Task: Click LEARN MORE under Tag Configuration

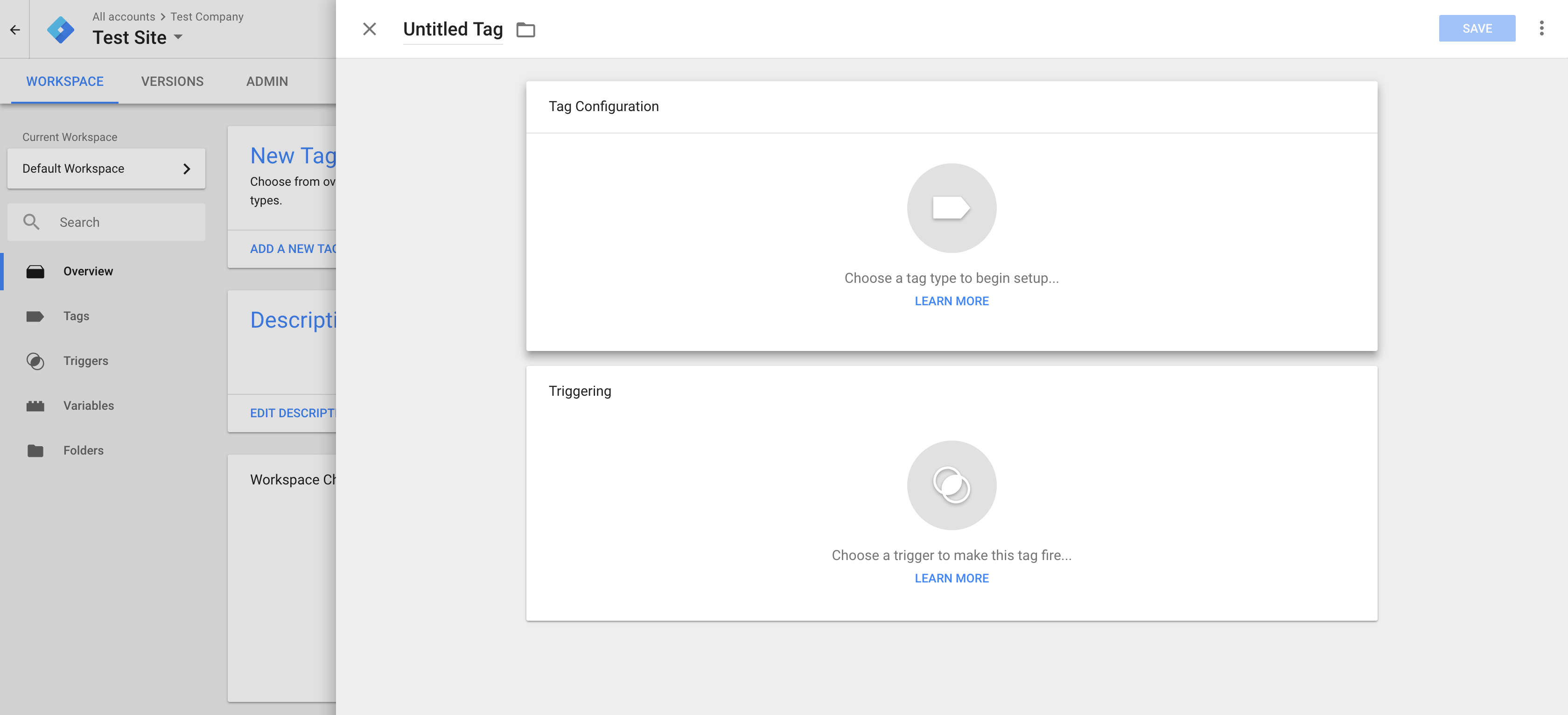Action: [951, 300]
